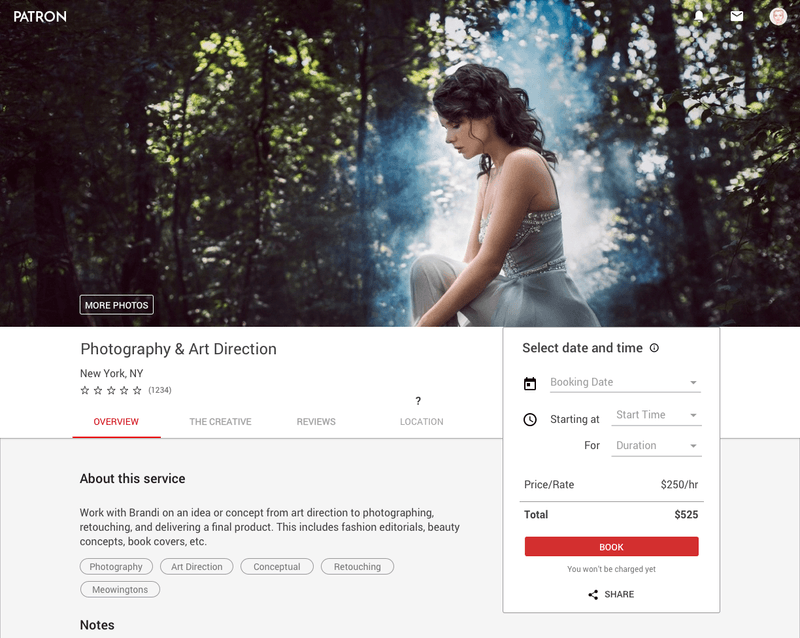Screen dimensions: 800x638
Task: Select the Conceptual tag chip
Action: (277, 567)
